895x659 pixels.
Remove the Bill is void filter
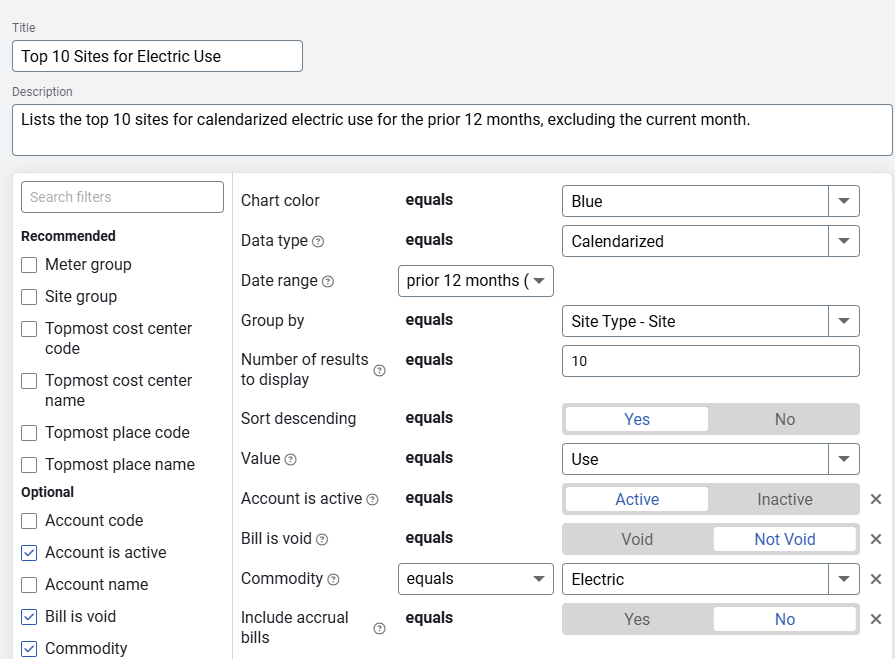click(x=875, y=539)
